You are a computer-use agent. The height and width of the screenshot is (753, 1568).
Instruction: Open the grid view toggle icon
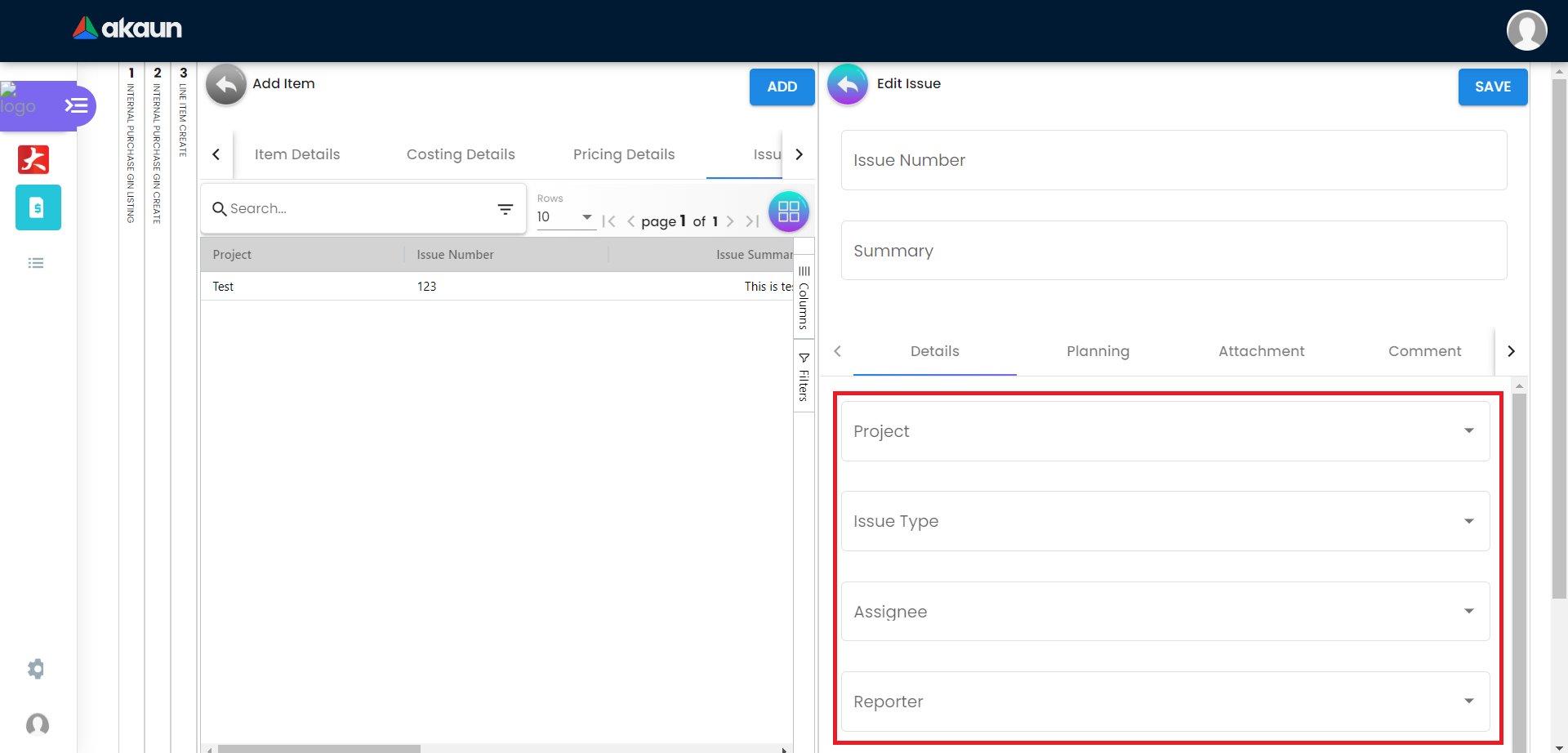[788, 212]
